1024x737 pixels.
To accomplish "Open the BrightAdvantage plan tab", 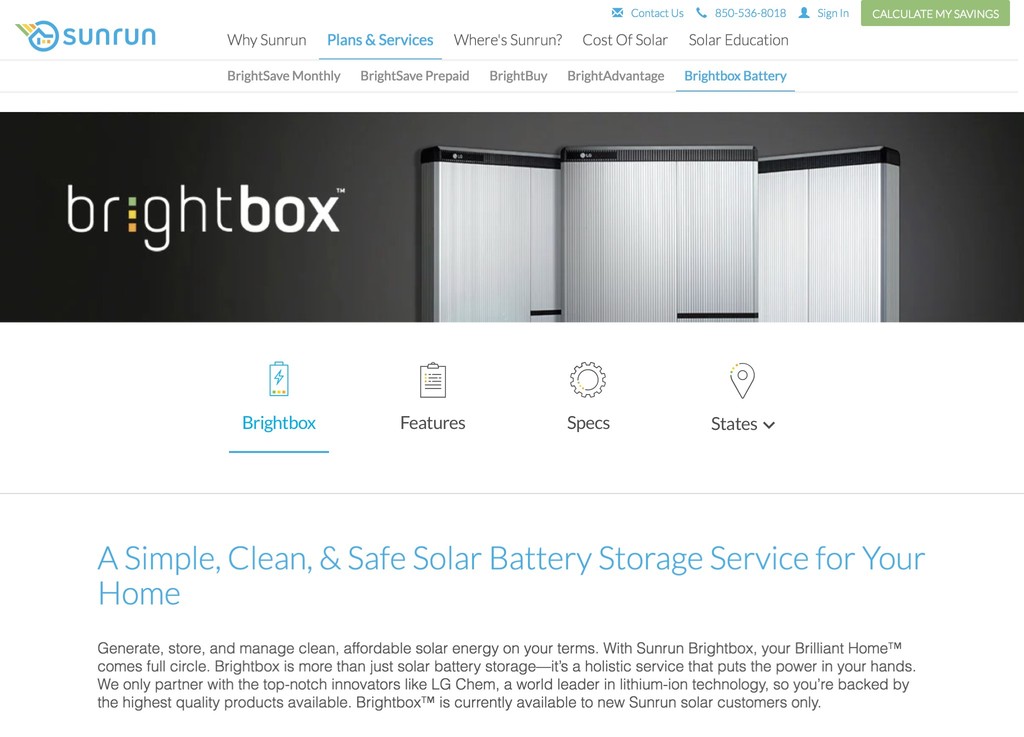I will pyautogui.click(x=616, y=76).
